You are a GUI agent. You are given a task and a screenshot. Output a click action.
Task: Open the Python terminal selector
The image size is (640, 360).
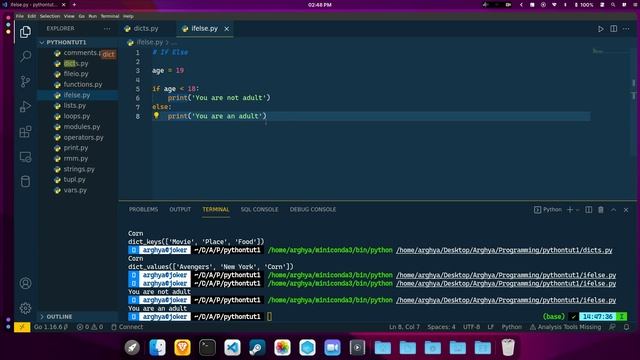click(x=548, y=210)
